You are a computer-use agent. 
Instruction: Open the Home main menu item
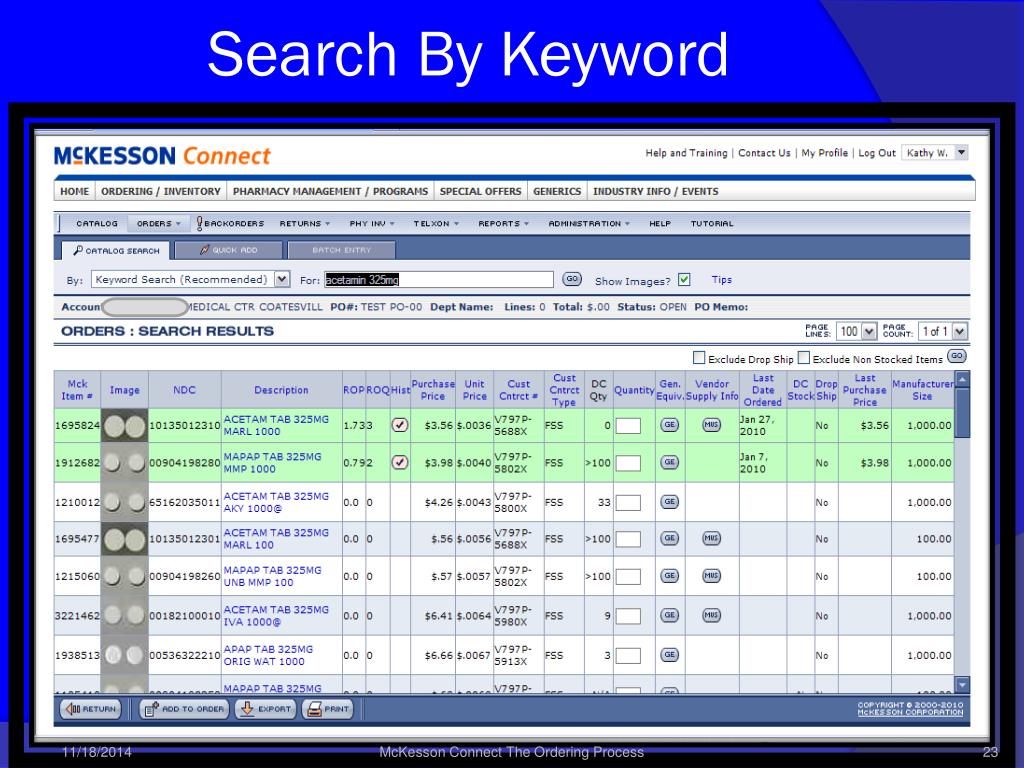point(74,191)
